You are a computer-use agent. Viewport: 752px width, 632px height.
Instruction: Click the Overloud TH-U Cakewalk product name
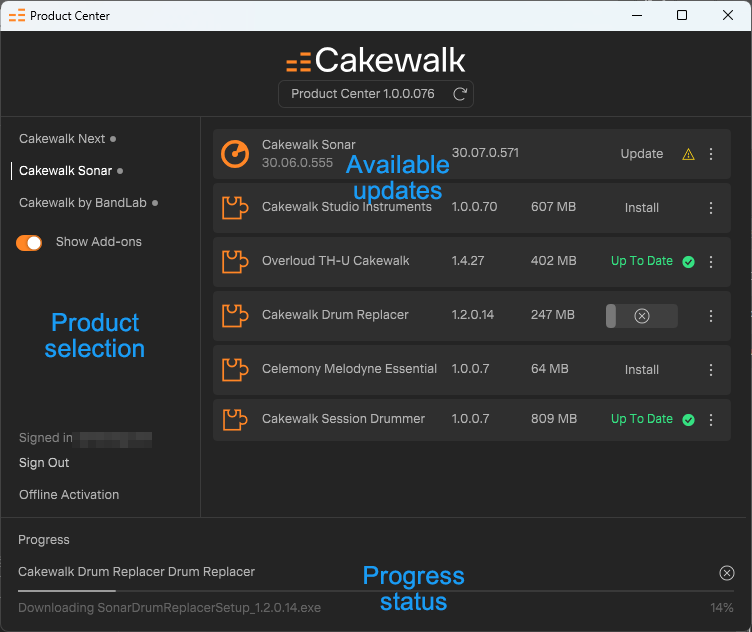point(335,261)
